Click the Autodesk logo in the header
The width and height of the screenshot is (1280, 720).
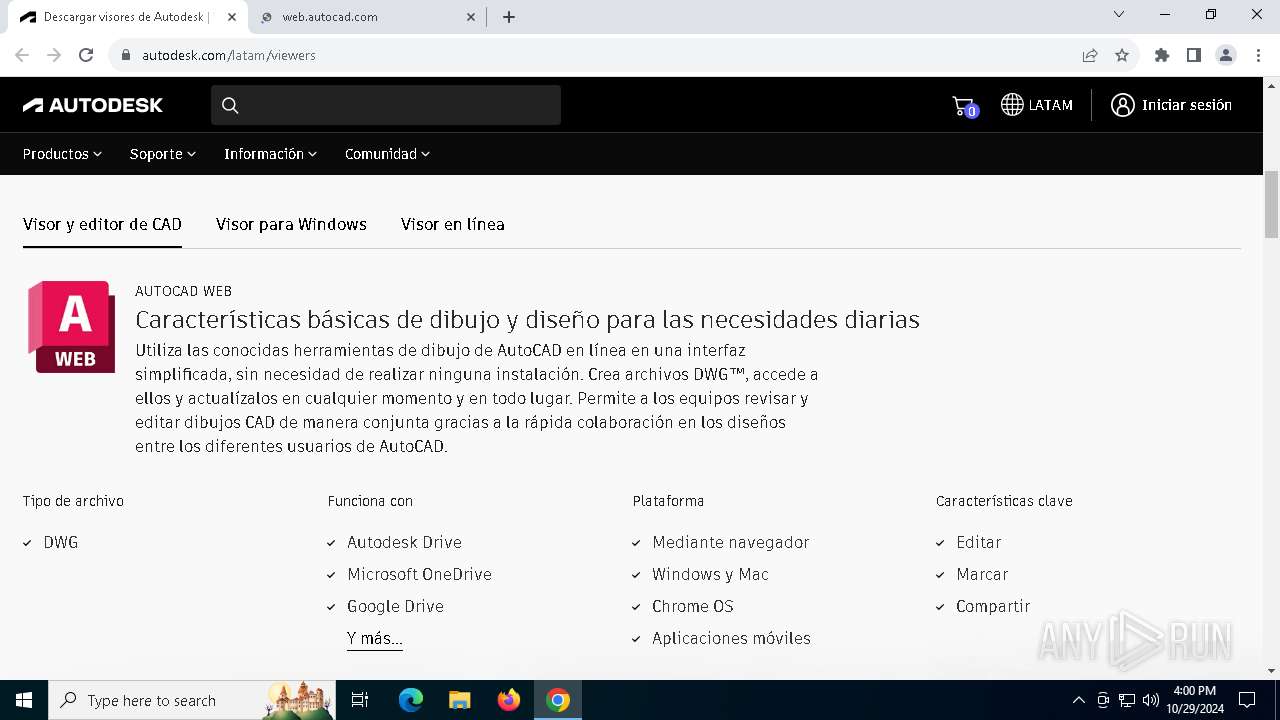[x=93, y=105]
